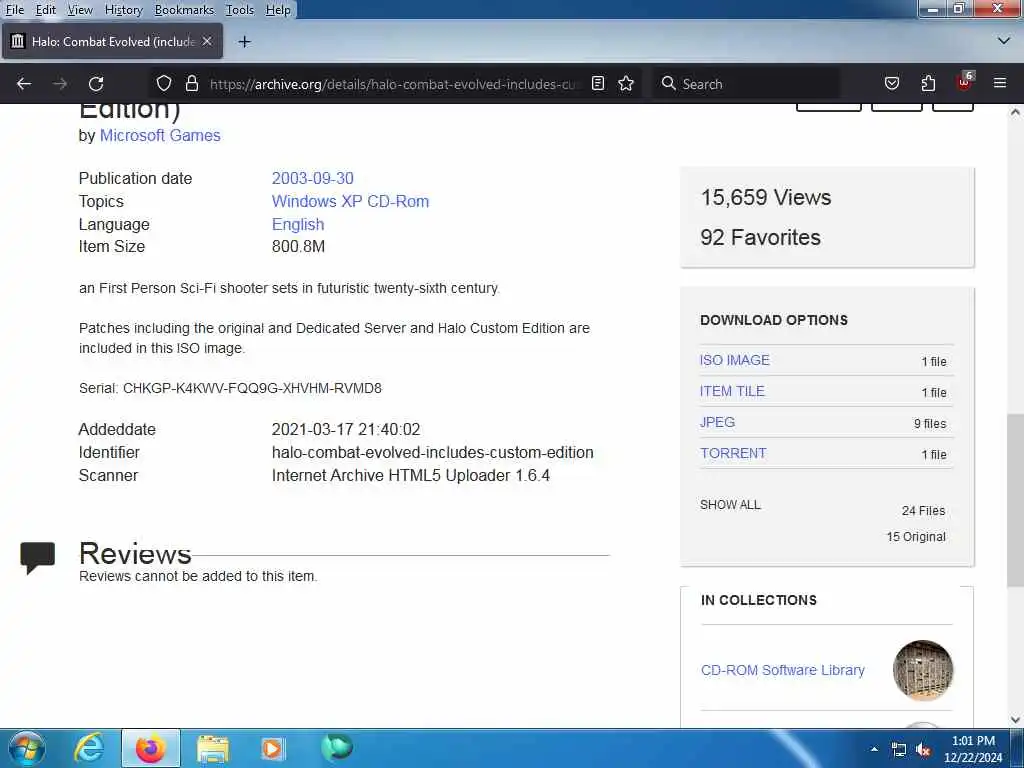Open the Edit menu
The image size is (1024, 768).
(46, 10)
